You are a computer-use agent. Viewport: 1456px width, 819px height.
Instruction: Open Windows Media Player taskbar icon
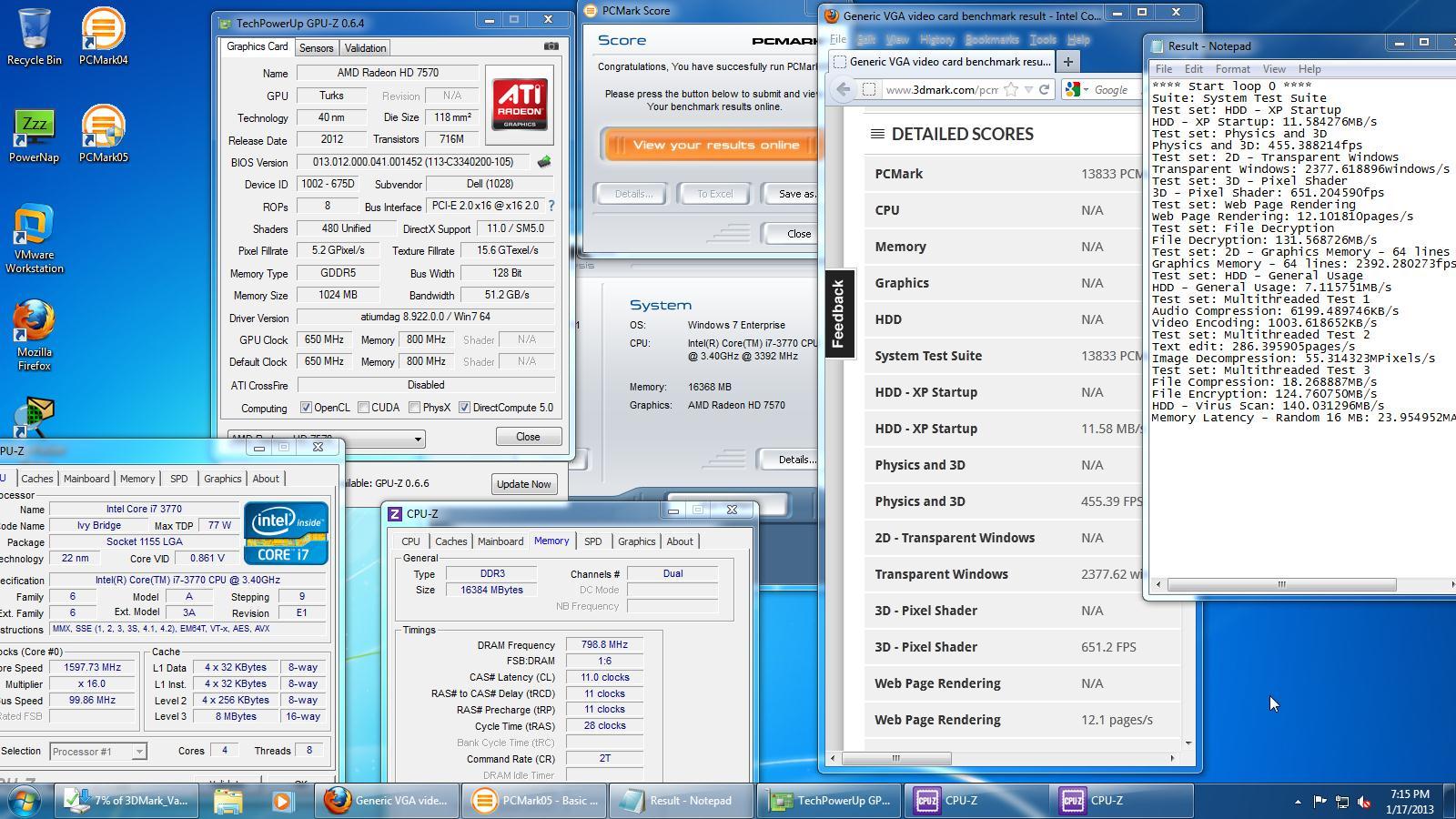pos(282,801)
